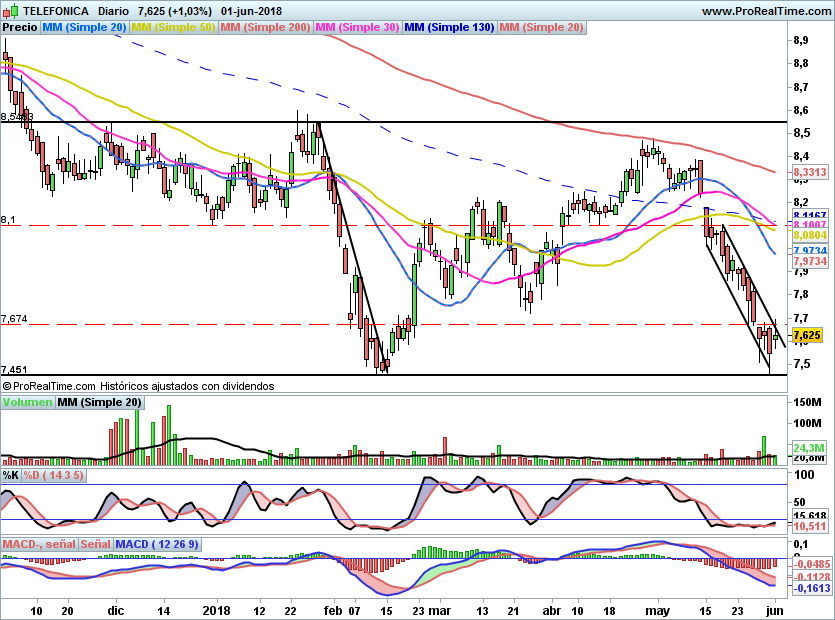Viewport: 835px width, 620px height.
Task: Click the %D (14 3 5) label
Action: (x=53, y=475)
